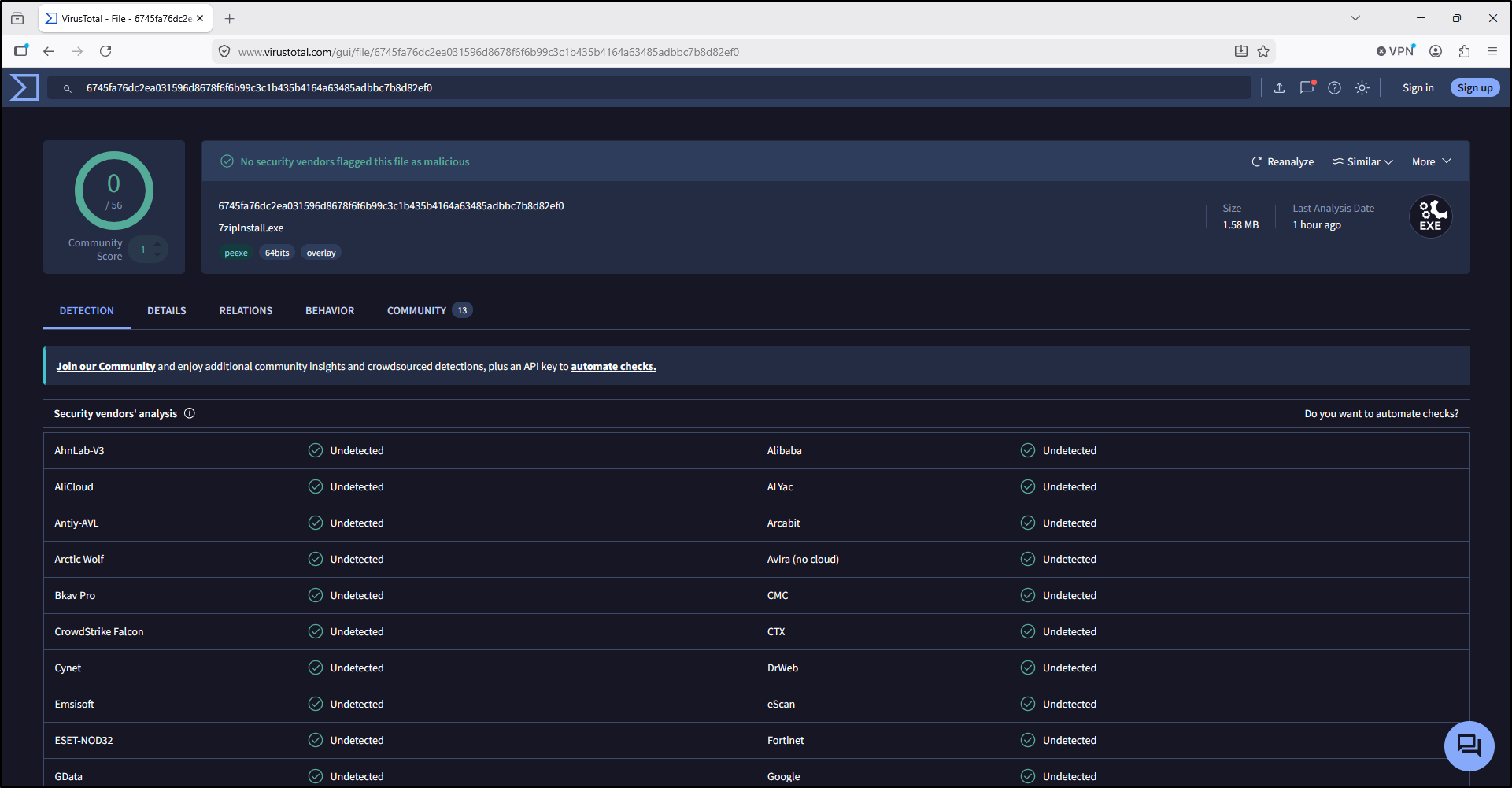This screenshot has height=788, width=1512.
Task: Click the Emsisoft vendor name
Action: pyautogui.click(x=74, y=704)
